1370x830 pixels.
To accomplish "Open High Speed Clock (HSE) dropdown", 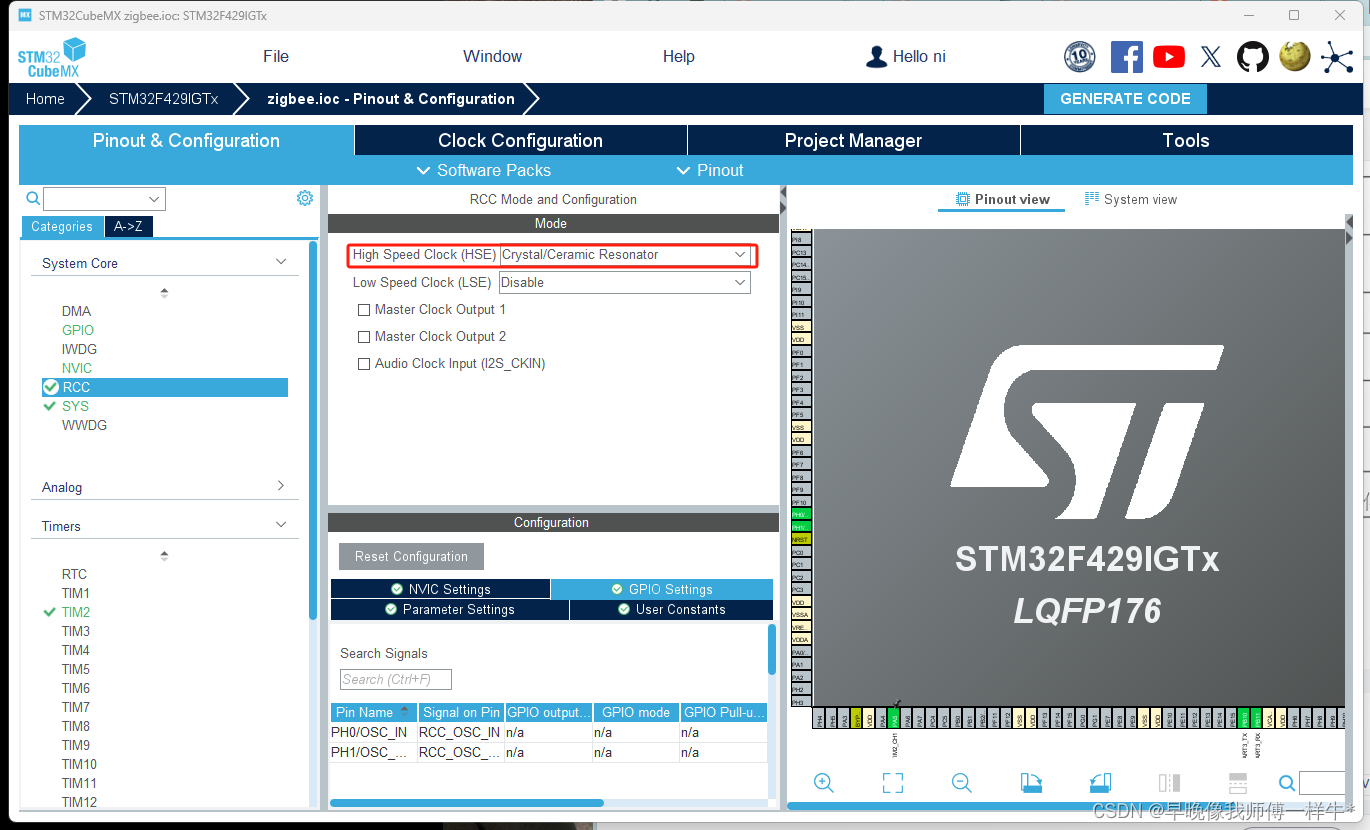I will (625, 255).
